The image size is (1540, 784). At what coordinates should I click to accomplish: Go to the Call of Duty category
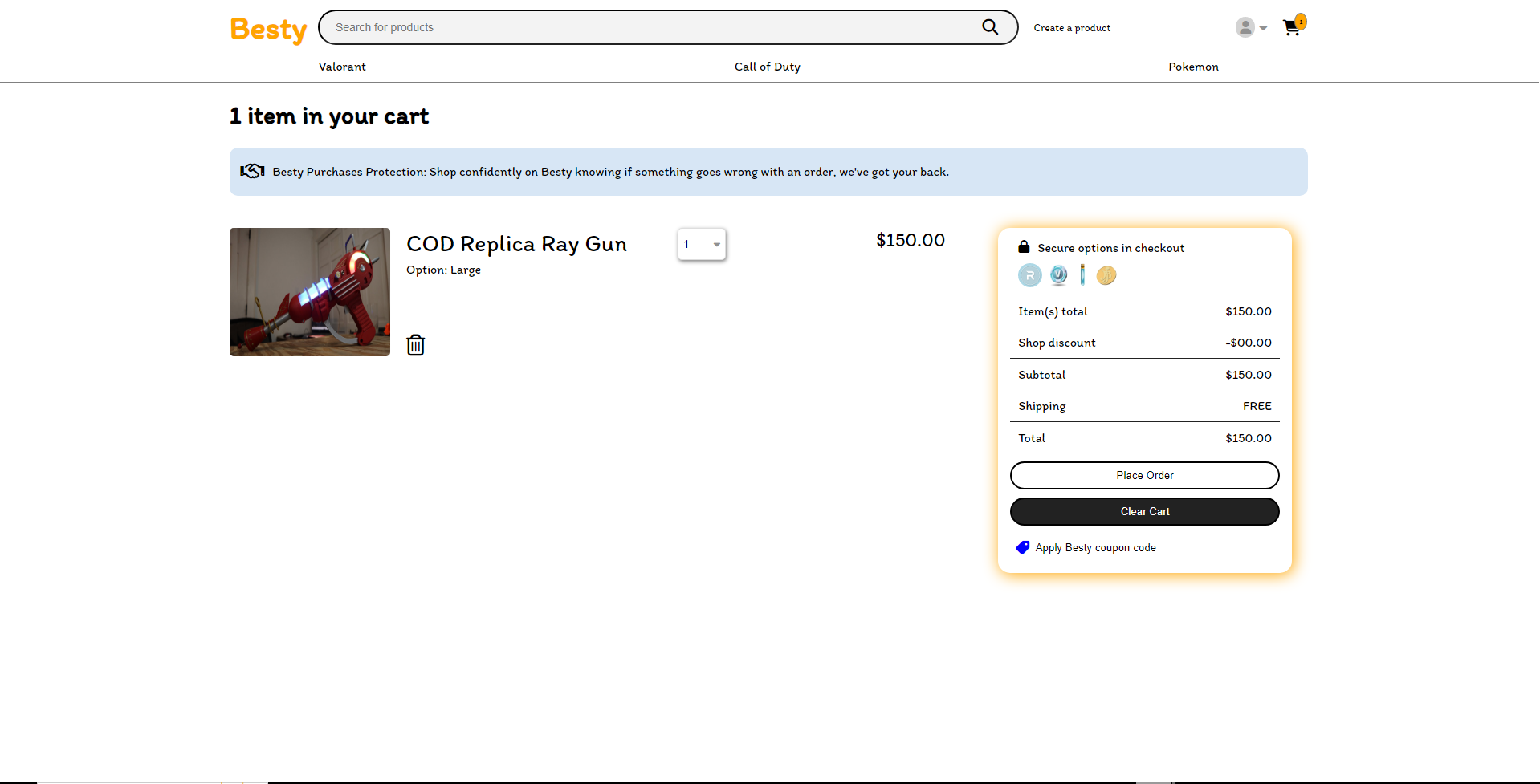pyautogui.click(x=767, y=67)
